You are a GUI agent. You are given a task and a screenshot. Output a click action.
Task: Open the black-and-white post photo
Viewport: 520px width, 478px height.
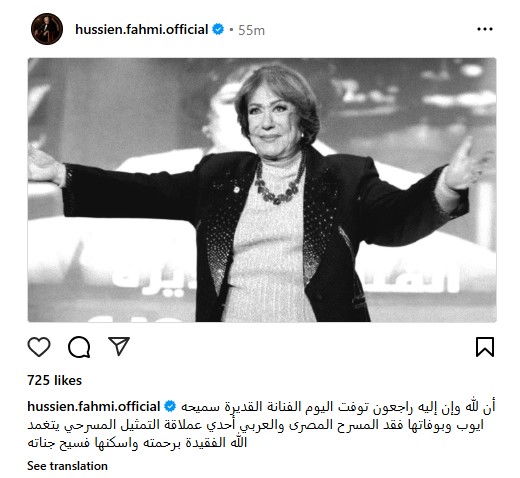click(x=262, y=190)
